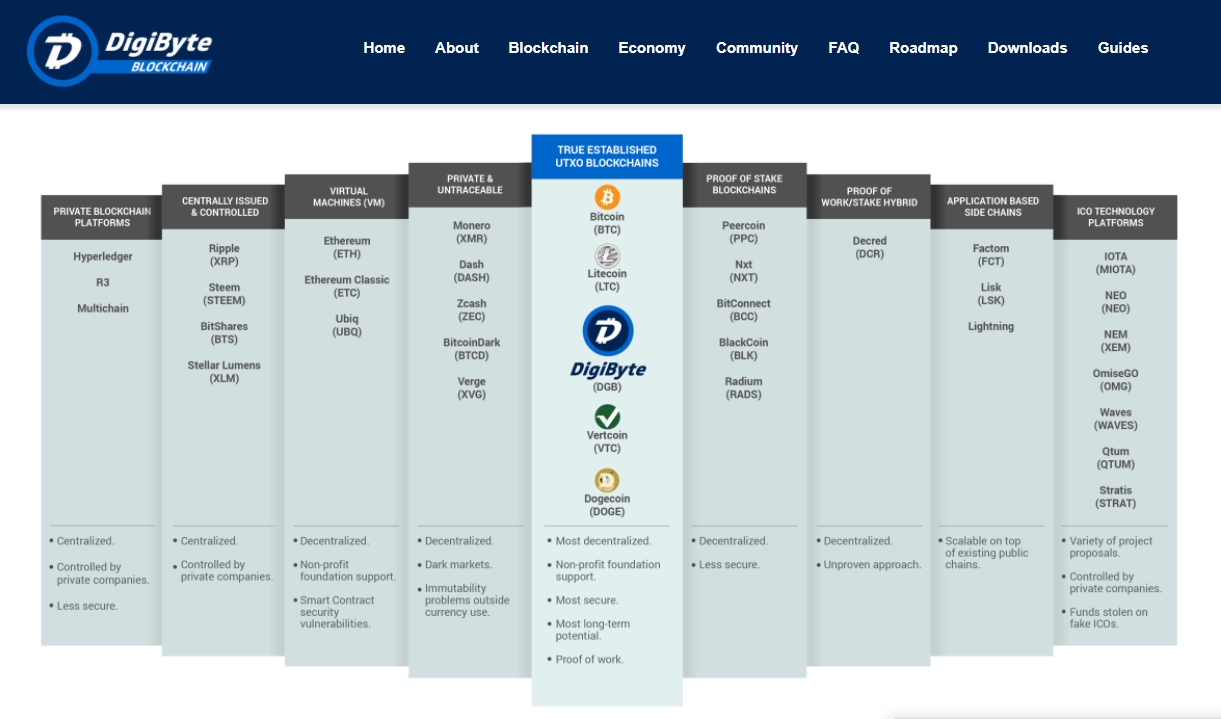Select the Guides menu item

click(1123, 48)
